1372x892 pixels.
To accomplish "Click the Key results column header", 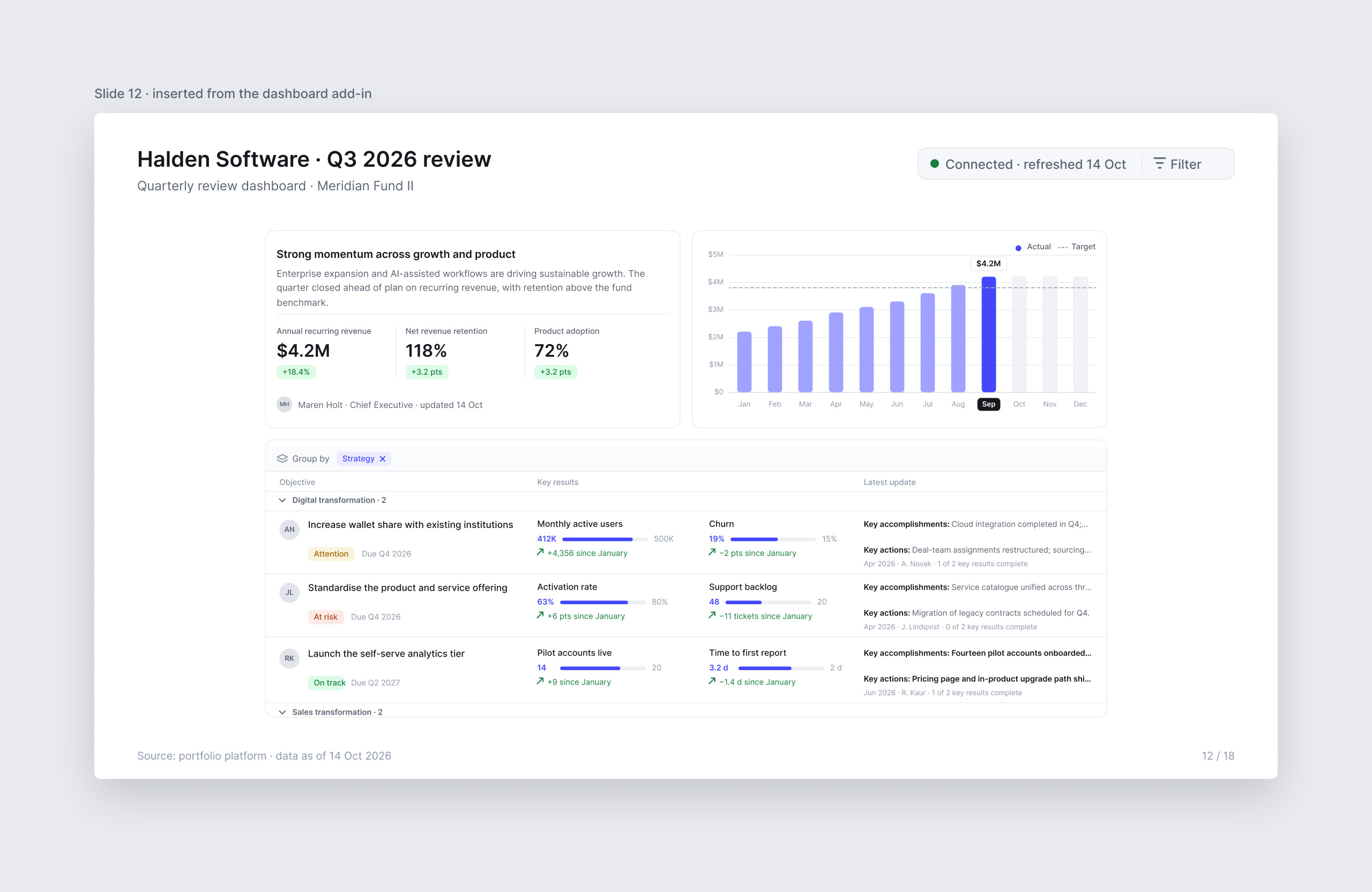I will tap(557, 482).
